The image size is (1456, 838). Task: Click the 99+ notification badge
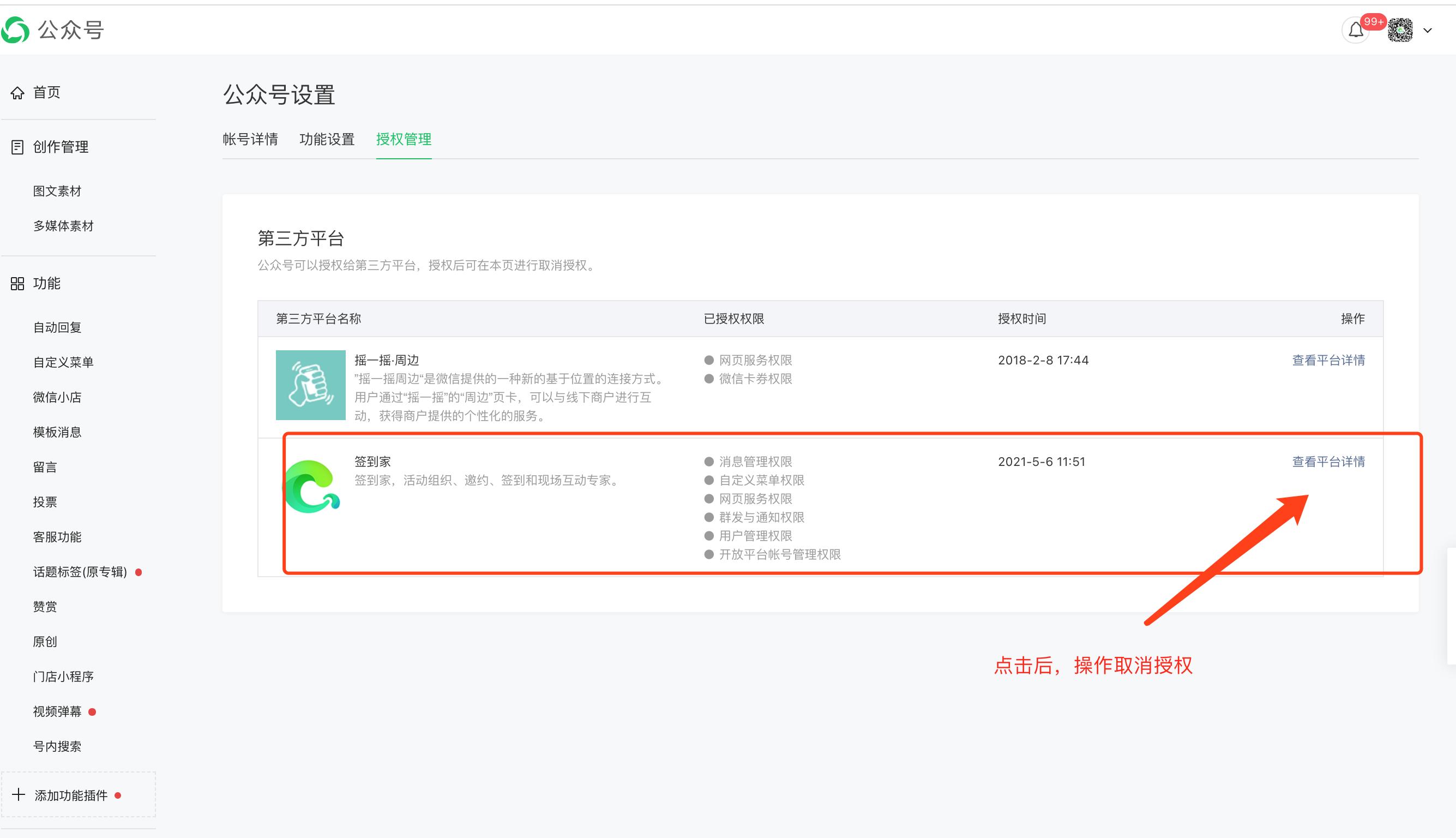click(x=1373, y=22)
